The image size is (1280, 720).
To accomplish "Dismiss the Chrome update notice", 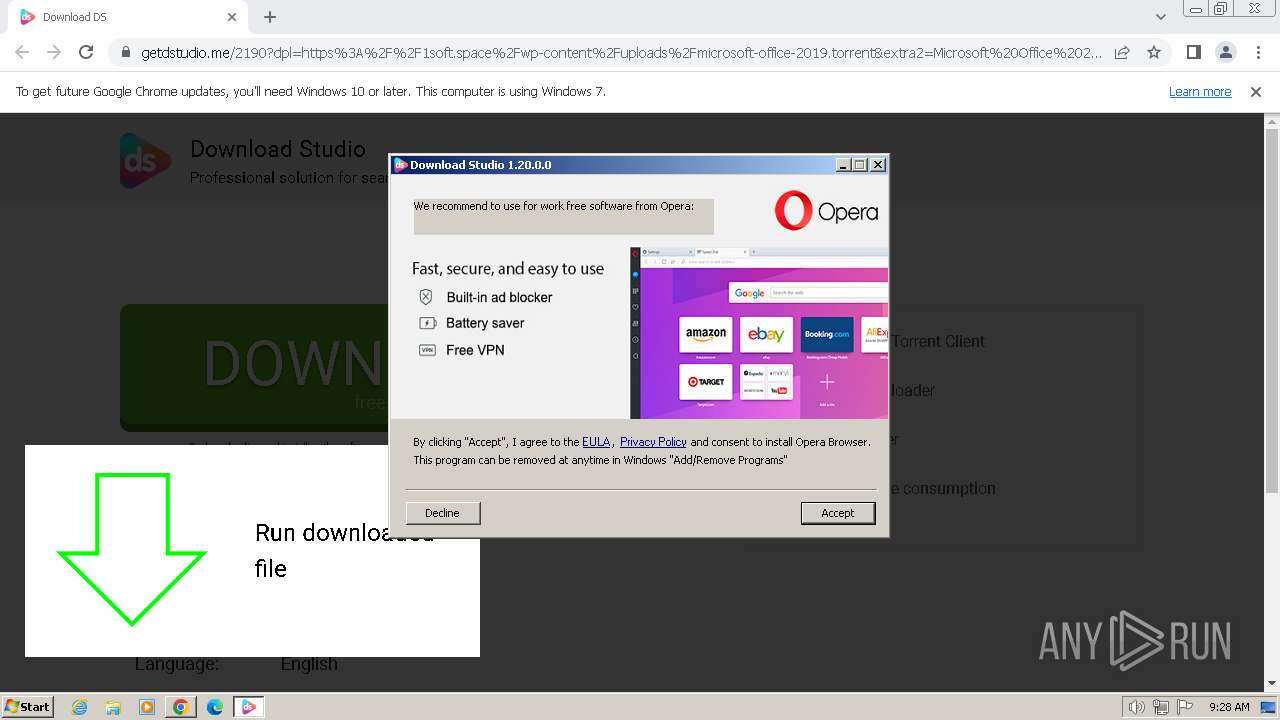I will pyautogui.click(x=1256, y=92).
